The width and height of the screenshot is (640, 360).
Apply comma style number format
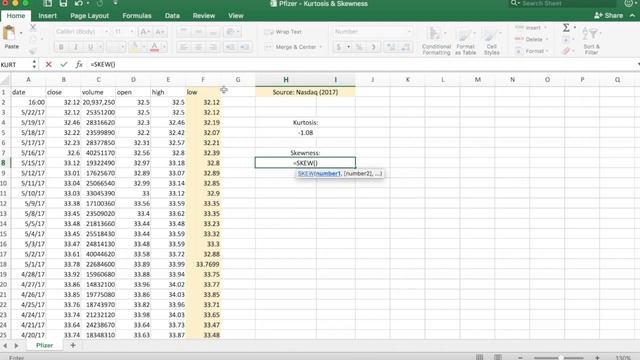tap(373, 47)
